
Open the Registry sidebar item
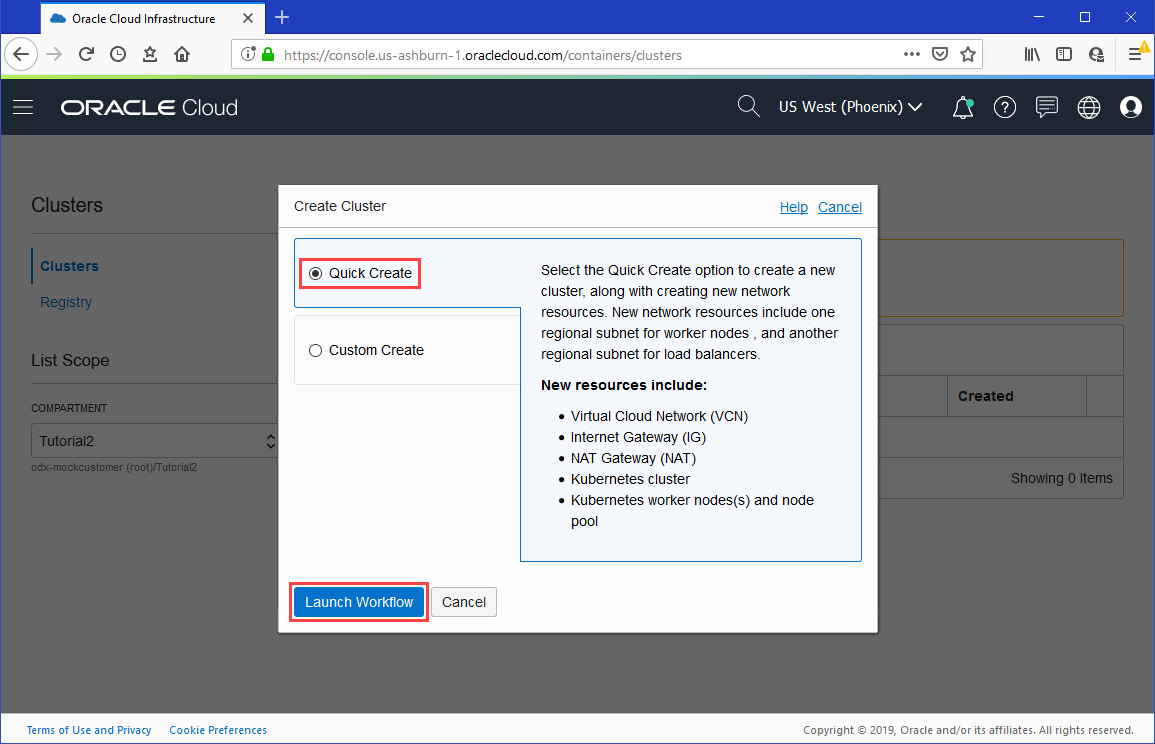(66, 302)
